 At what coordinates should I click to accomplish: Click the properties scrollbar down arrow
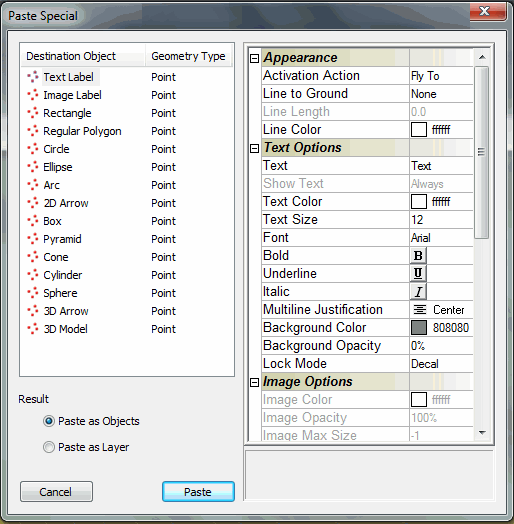tap(482, 433)
